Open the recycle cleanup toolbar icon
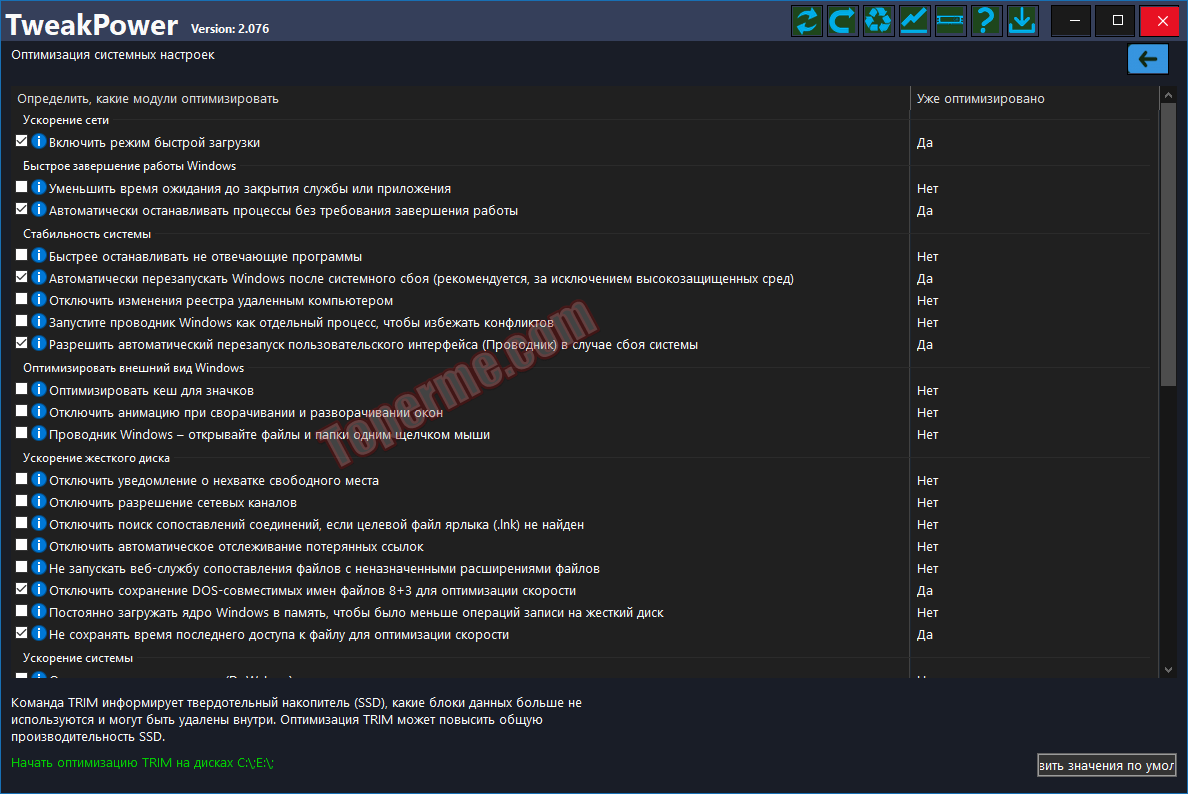 879,20
